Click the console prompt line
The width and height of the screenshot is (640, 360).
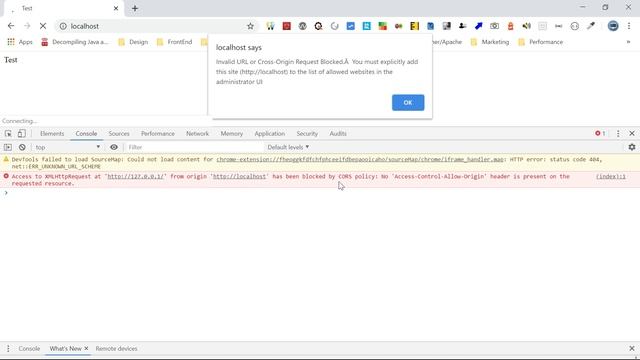click(320, 193)
